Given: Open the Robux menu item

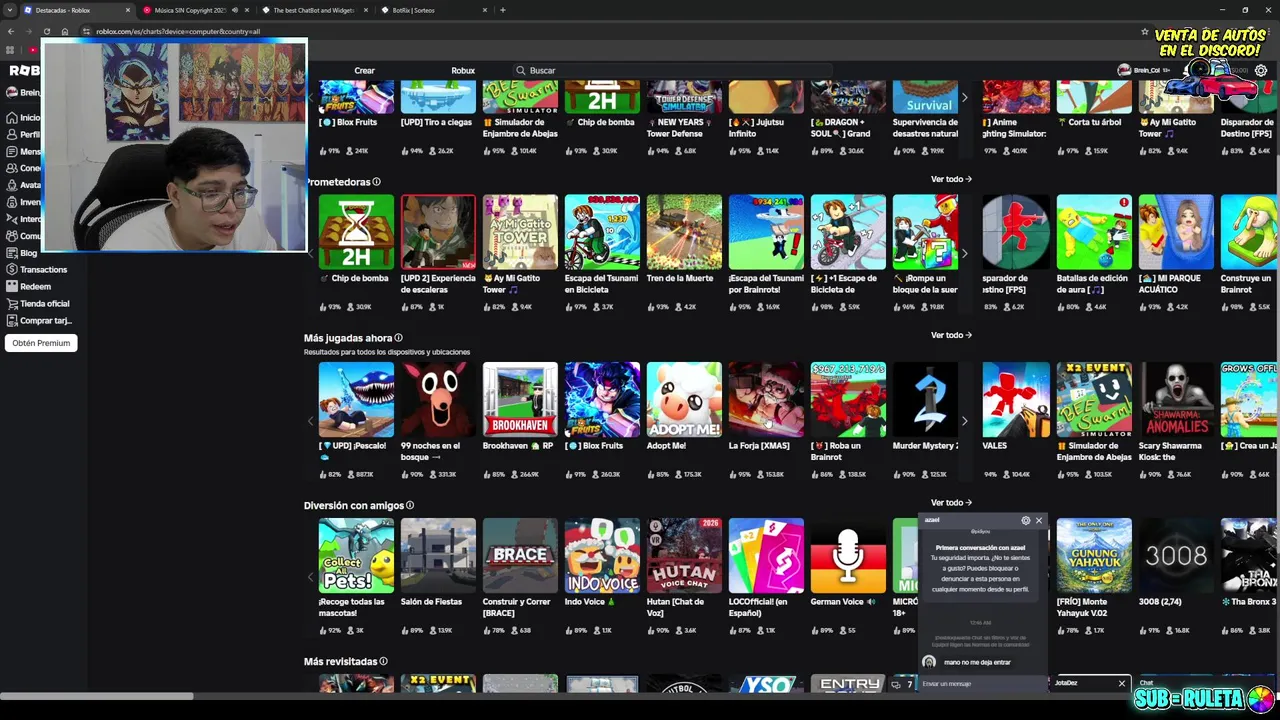Looking at the screenshot, I should point(463,71).
